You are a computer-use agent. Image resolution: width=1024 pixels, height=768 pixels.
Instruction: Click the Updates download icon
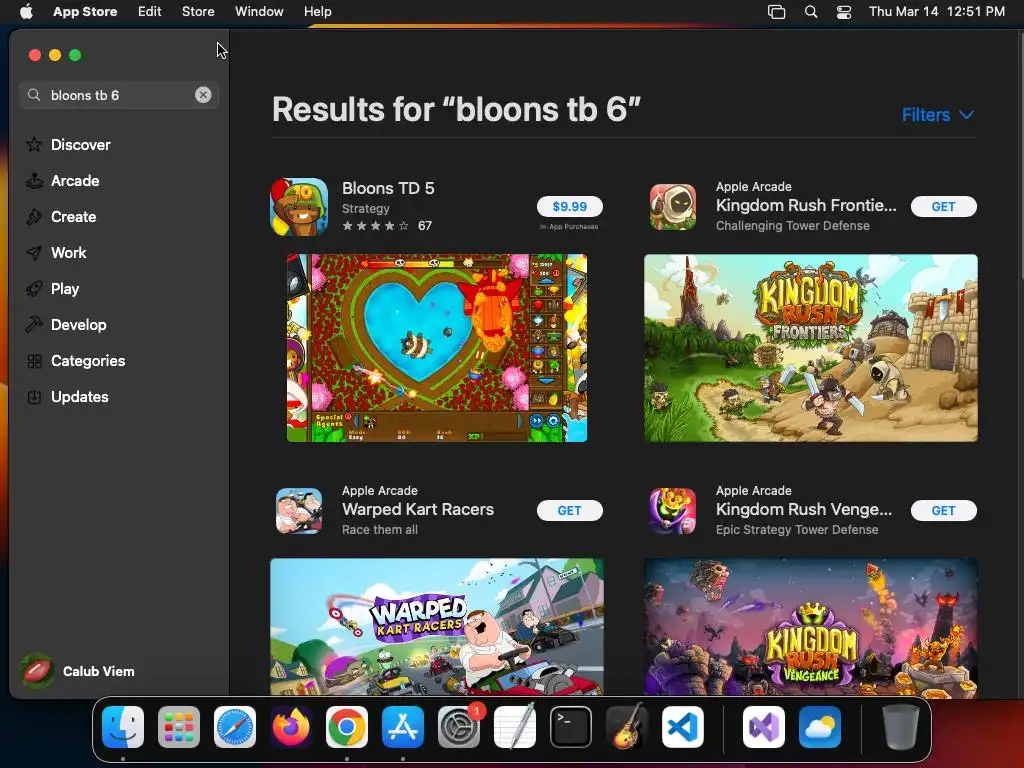[34, 396]
